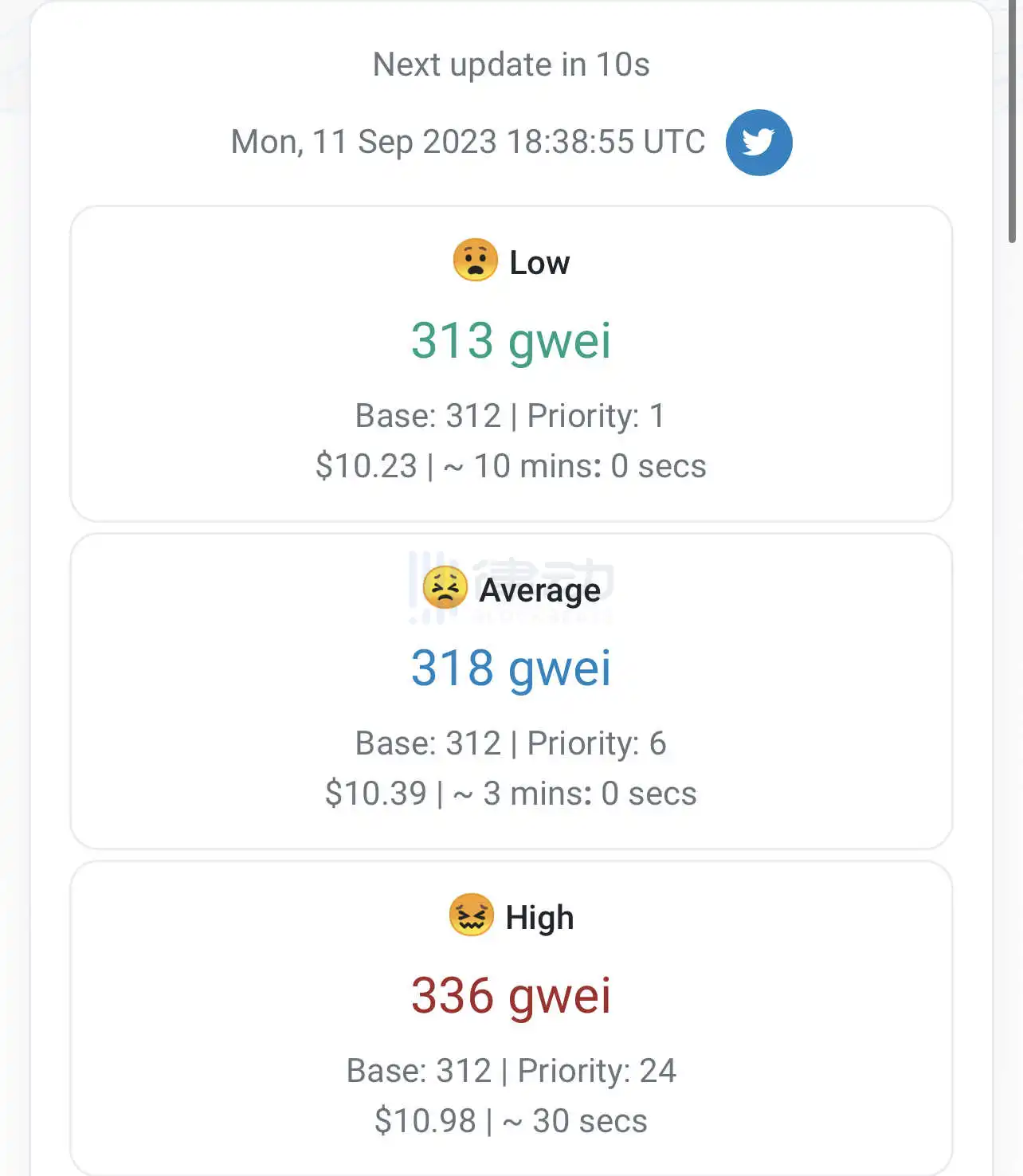Click the blue 318 gwei value
This screenshot has height=1176, width=1023.
(511, 668)
